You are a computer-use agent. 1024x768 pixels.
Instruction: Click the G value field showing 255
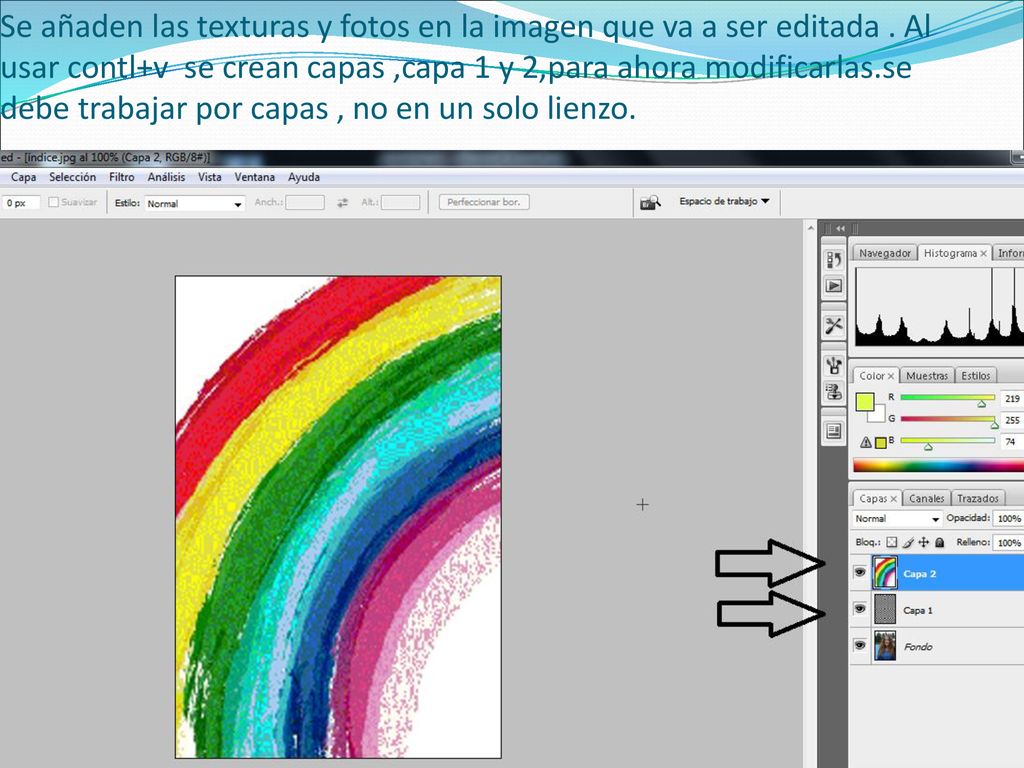[x=1012, y=420]
